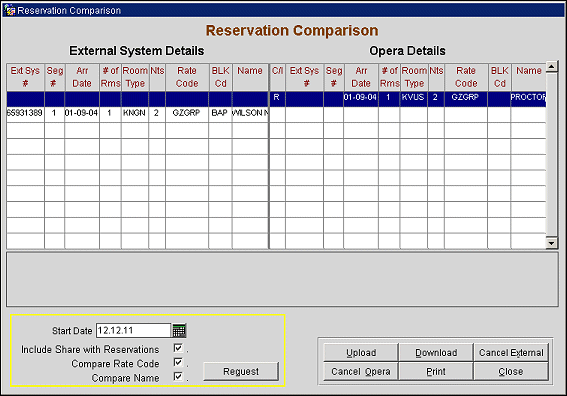Click the Upload button
This screenshot has height=396, width=567.
point(361,353)
